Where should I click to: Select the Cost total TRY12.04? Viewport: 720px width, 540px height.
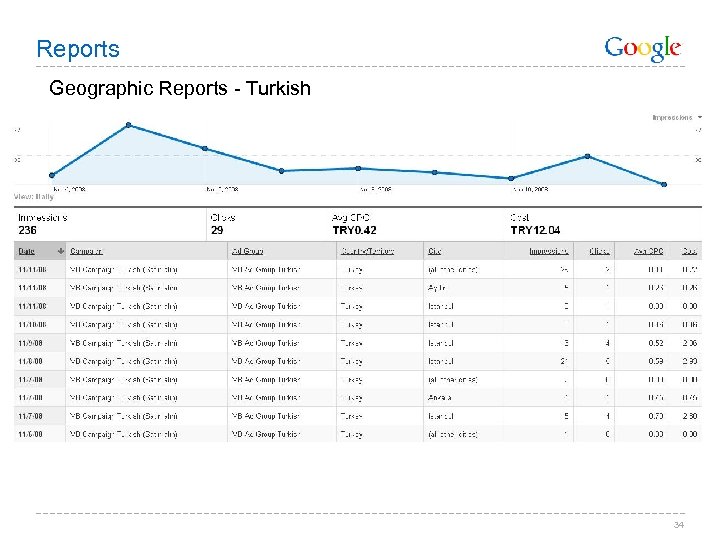pos(535,231)
